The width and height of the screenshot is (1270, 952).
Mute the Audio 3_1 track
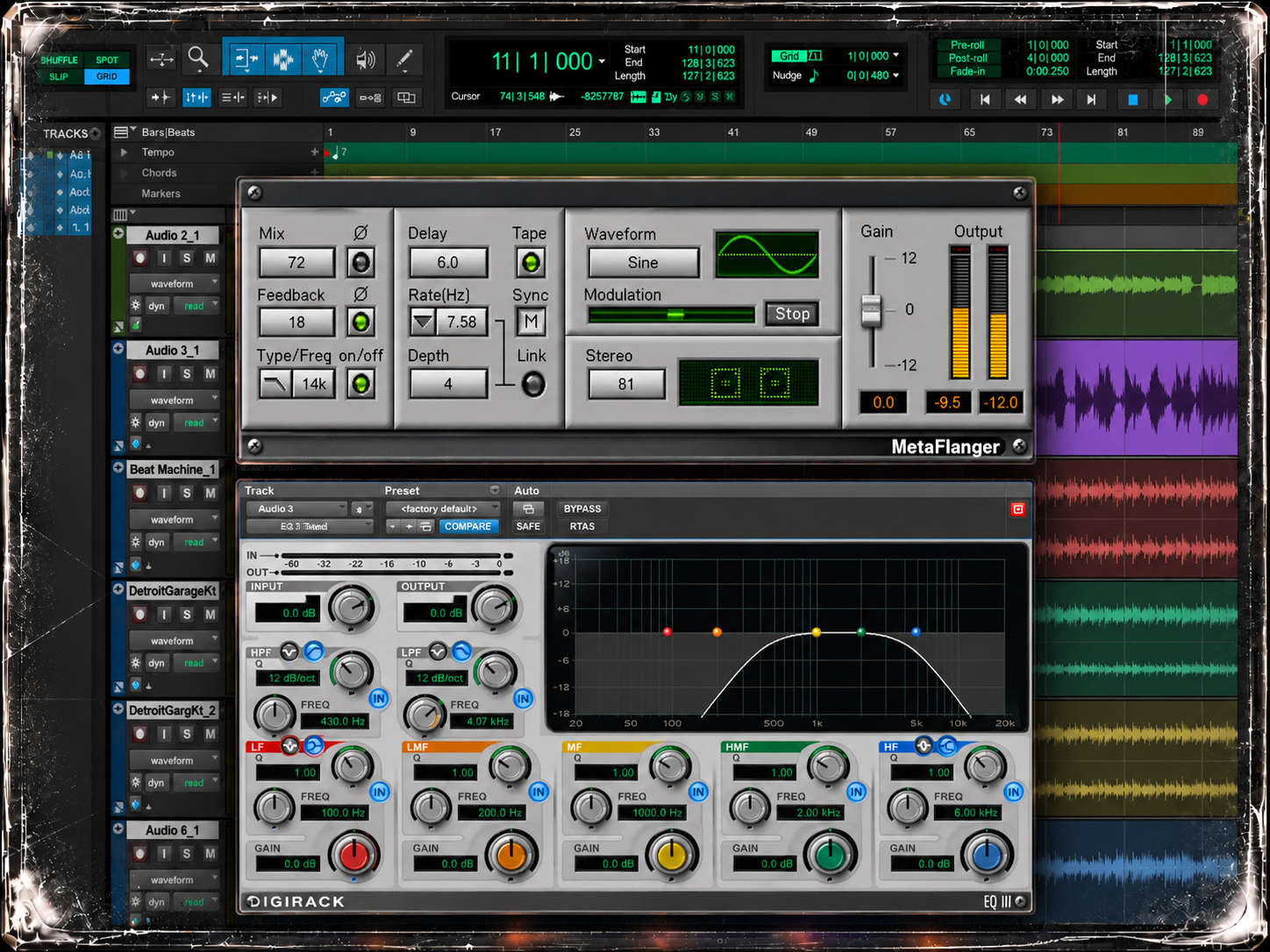click(210, 373)
